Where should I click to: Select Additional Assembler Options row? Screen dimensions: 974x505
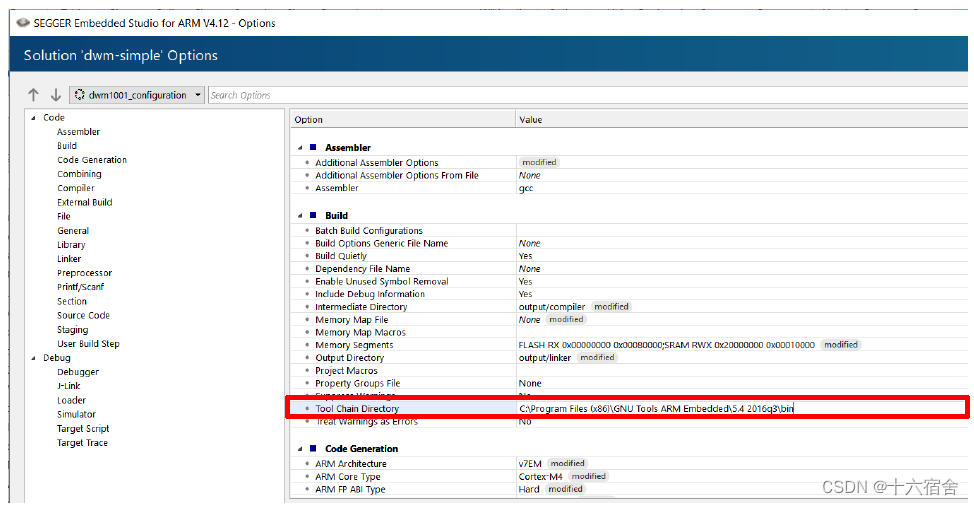point(376,163)
